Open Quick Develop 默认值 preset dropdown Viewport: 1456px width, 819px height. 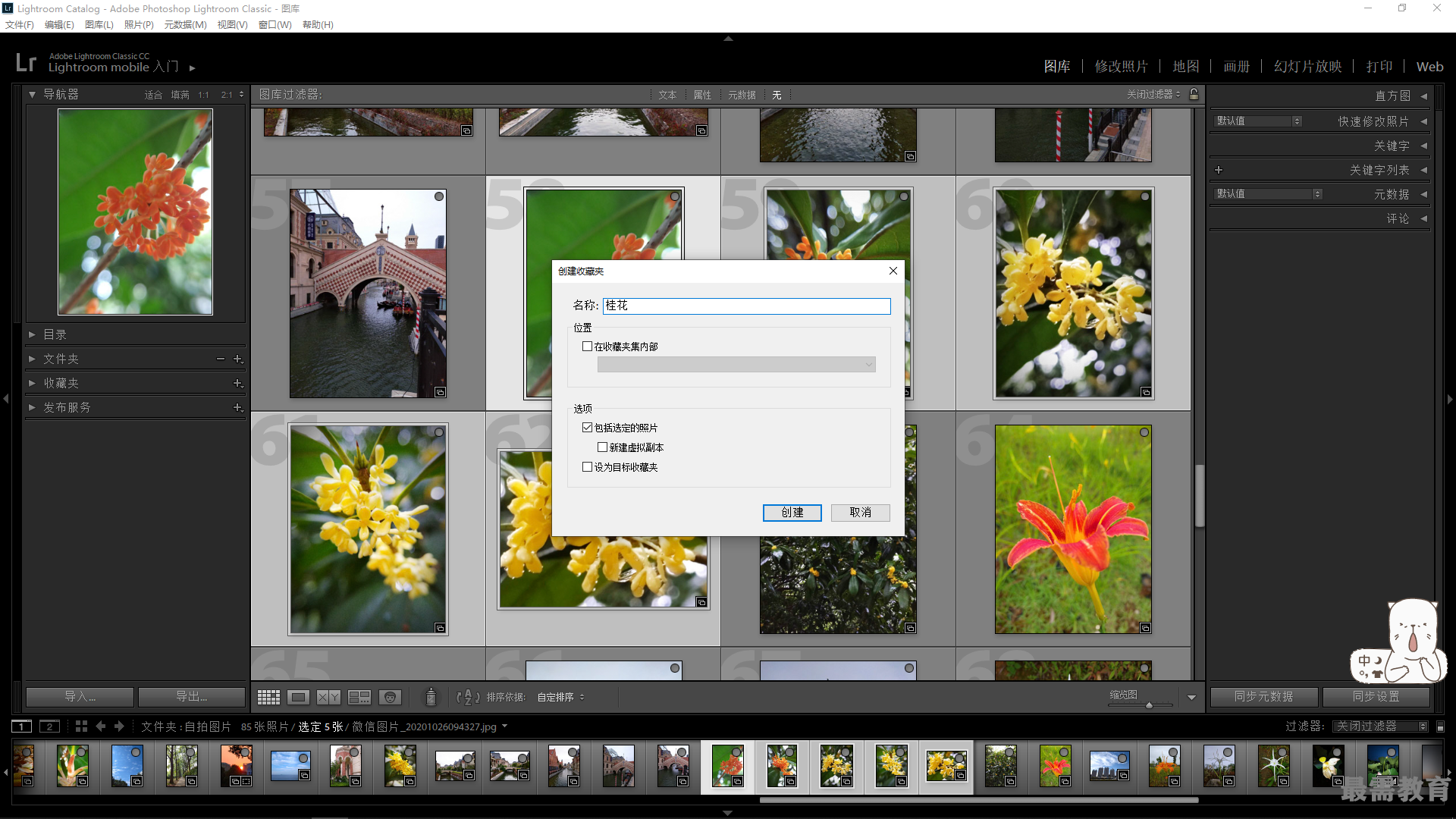click(x=1258, y=121)
